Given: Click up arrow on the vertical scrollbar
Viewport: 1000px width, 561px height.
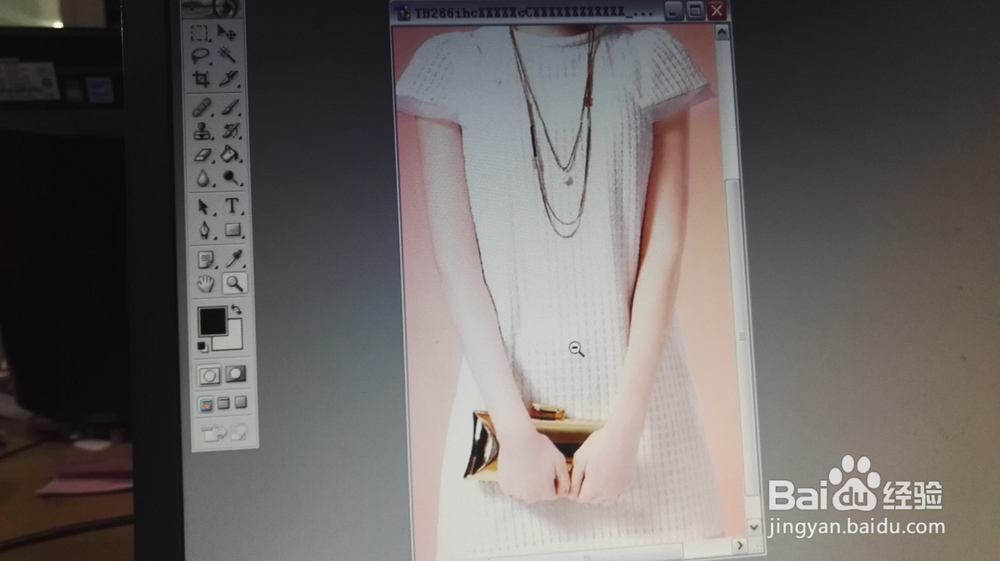Looking at the screenshot, I should click(722, 32).
